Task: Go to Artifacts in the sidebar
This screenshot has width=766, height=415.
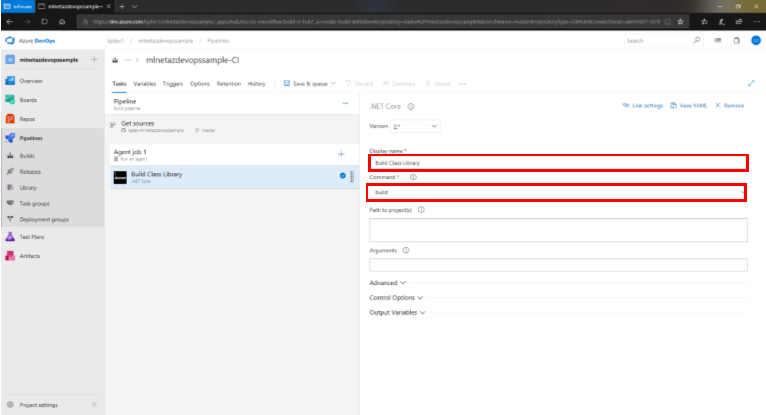Action: click(x=30, y=255)
